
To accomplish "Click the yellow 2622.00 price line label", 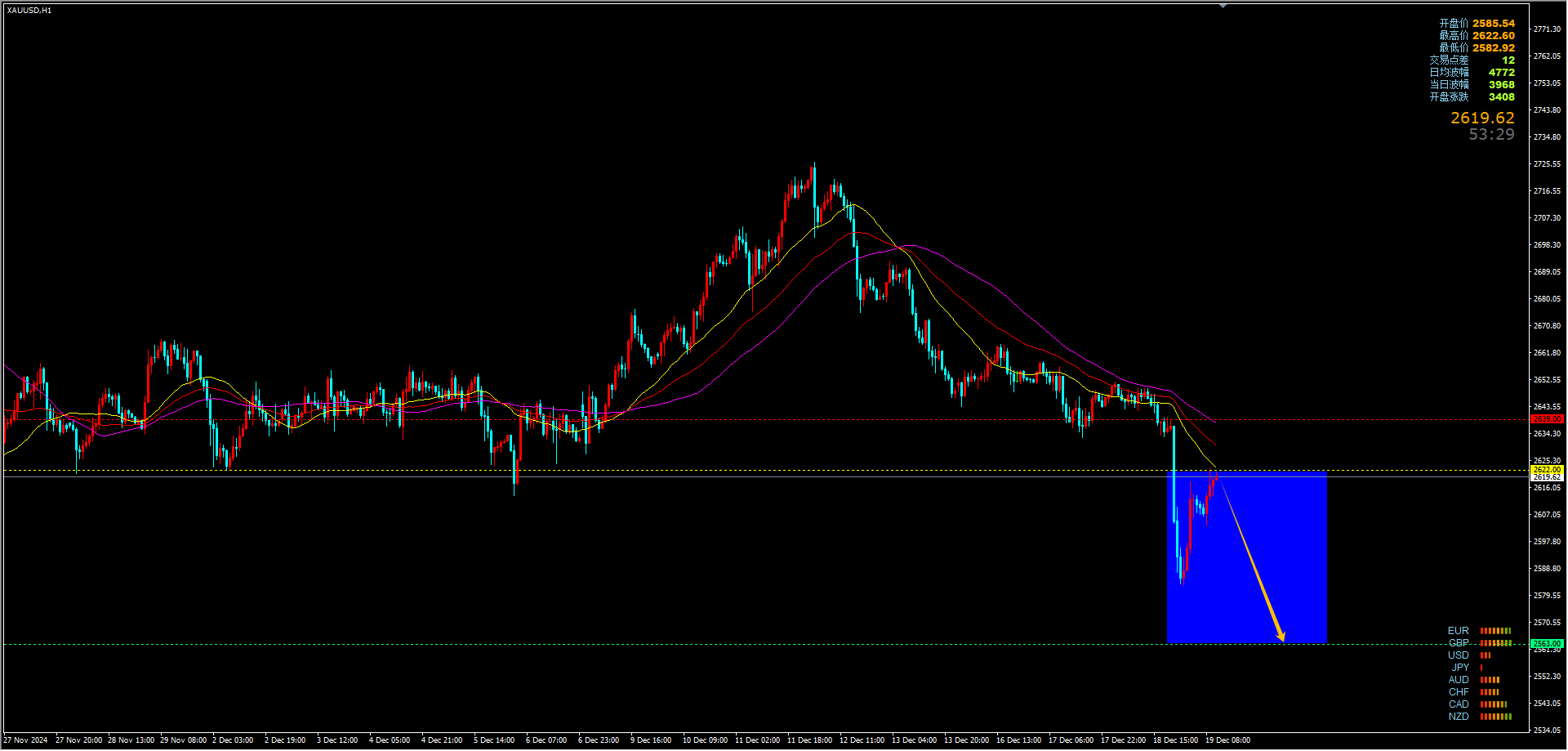I will point(1547,470).
